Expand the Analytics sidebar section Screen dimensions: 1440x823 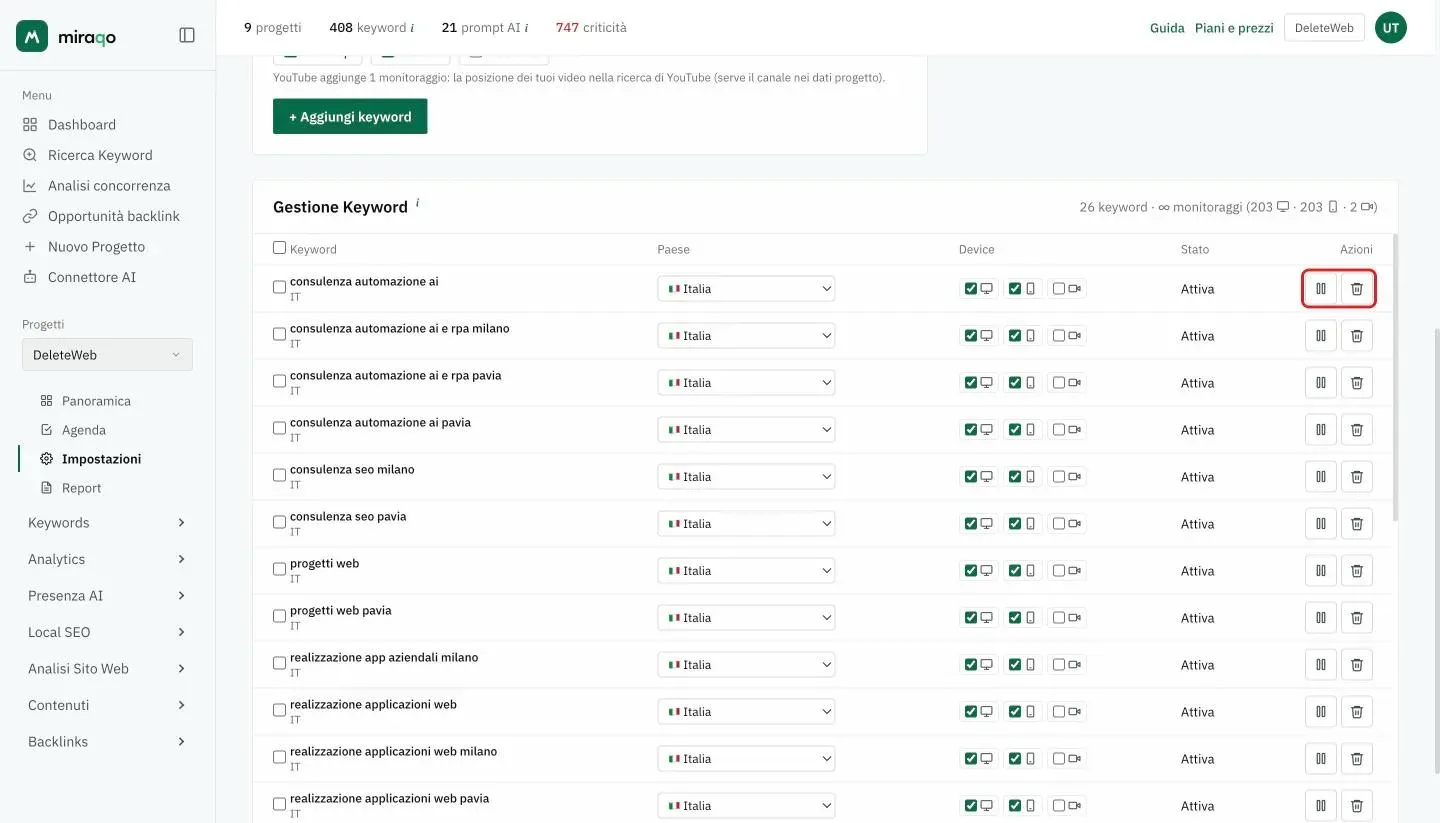pyautogui.click(x=107, y=559)
